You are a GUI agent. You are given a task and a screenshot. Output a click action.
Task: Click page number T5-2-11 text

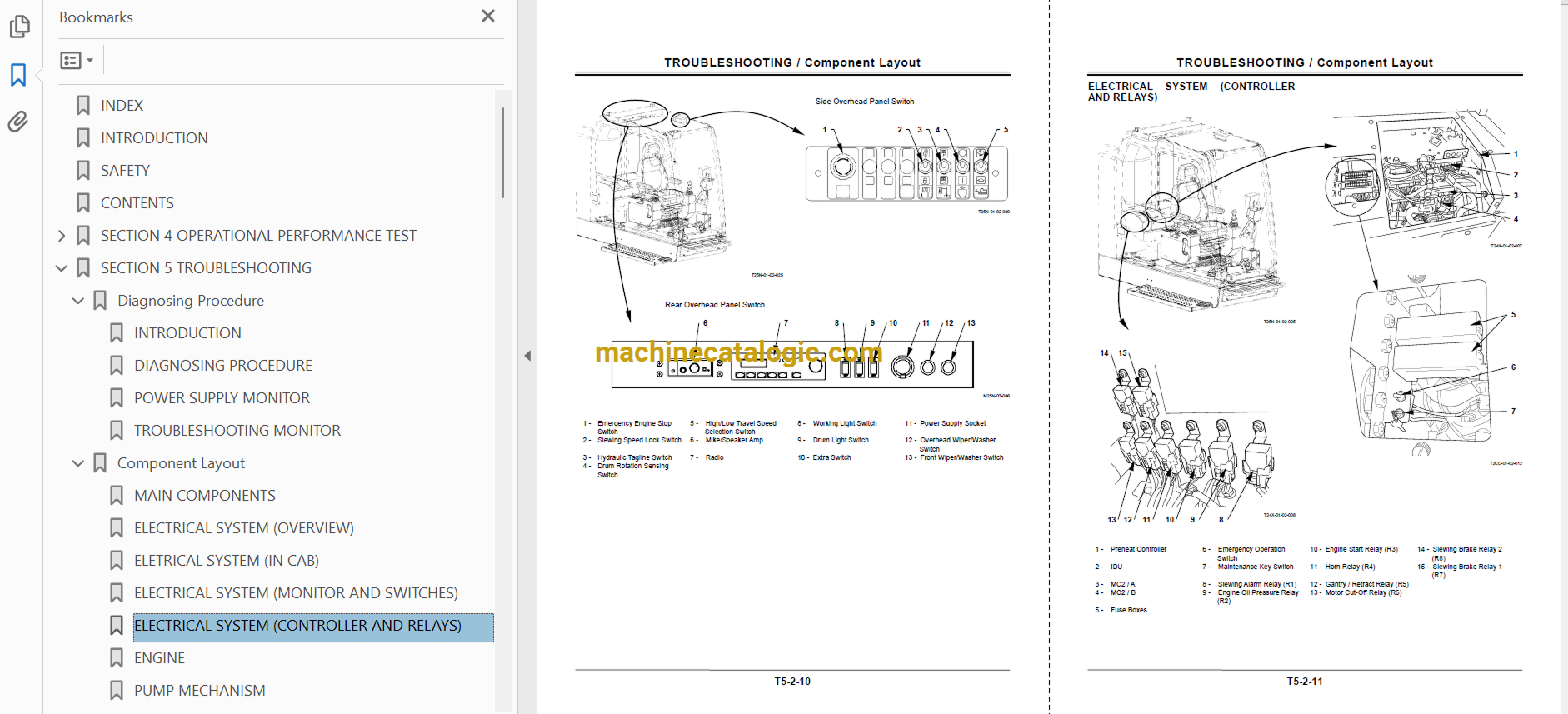1305,682
